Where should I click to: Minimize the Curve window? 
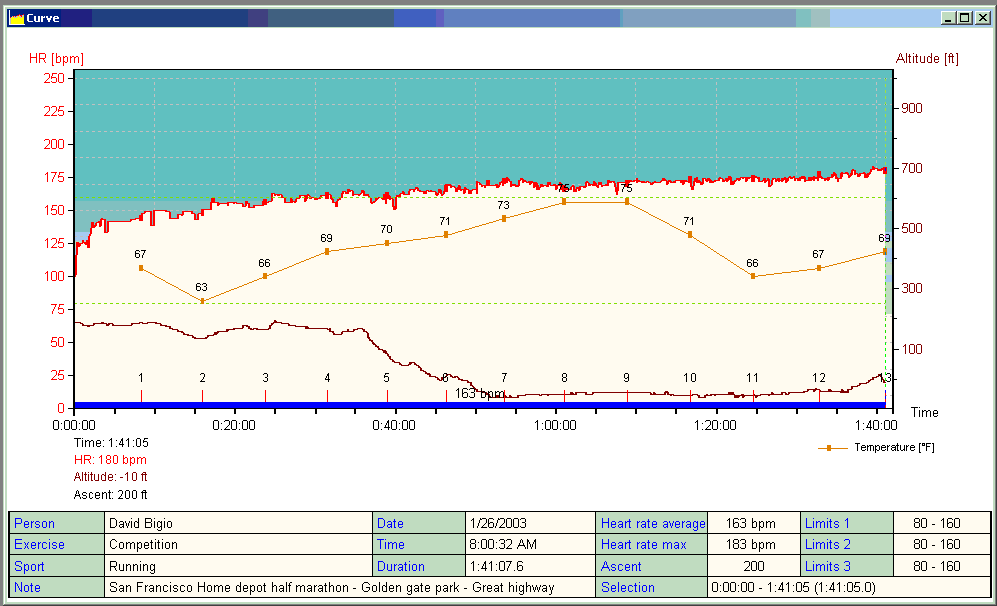point(948,18)
